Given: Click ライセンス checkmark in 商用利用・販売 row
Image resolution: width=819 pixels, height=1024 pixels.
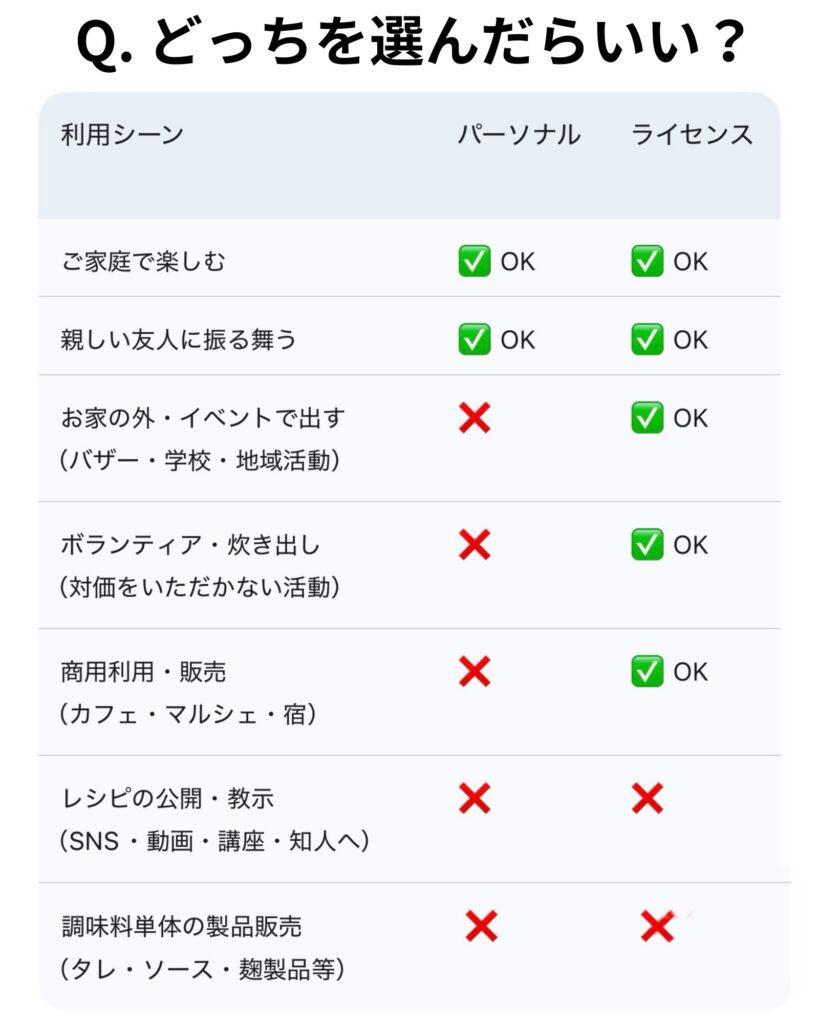Looking at the screenshot, I should pos(647,672).
